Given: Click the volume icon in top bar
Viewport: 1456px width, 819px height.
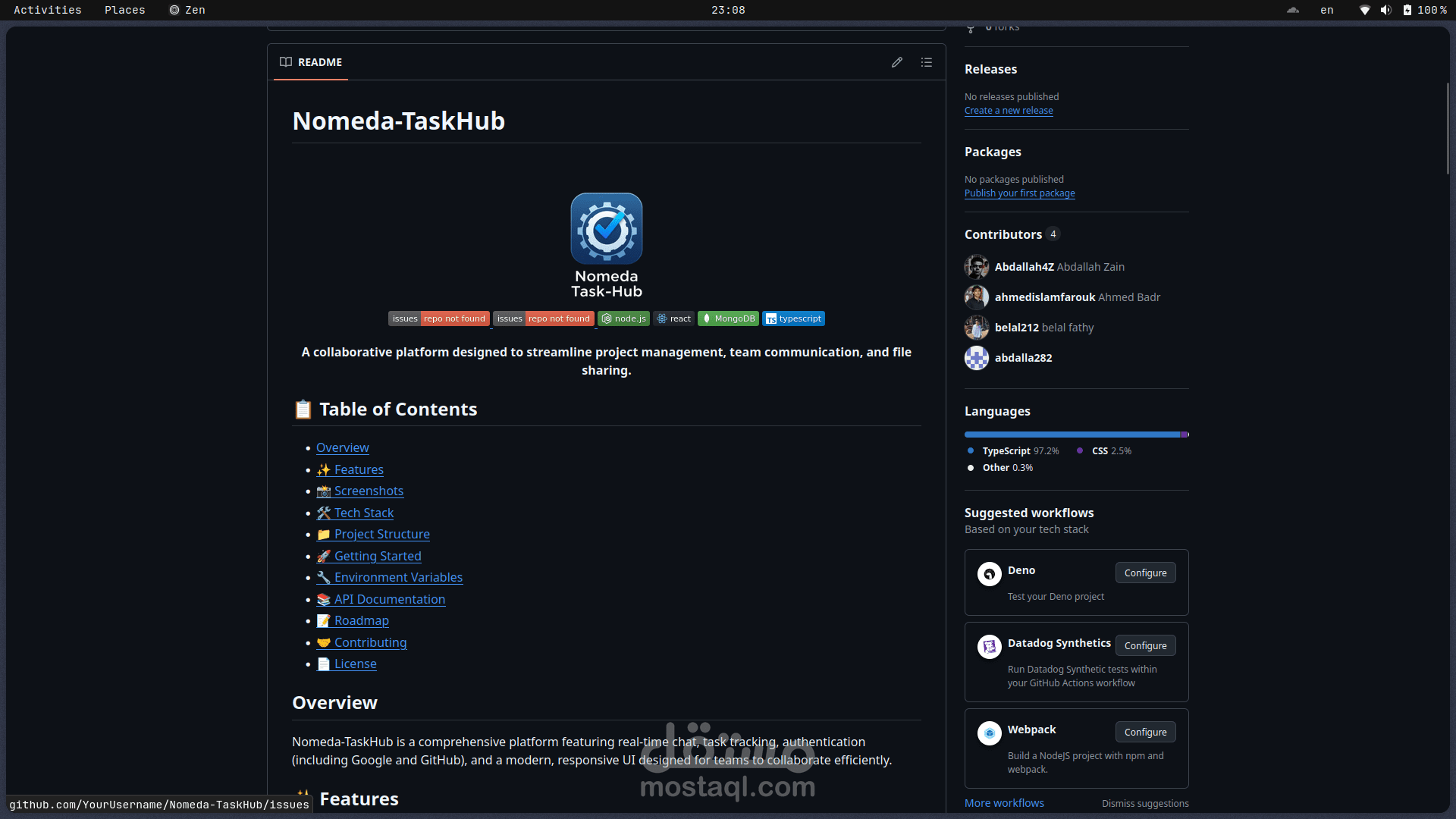Looking at the screenshot, I should 1385,10.
